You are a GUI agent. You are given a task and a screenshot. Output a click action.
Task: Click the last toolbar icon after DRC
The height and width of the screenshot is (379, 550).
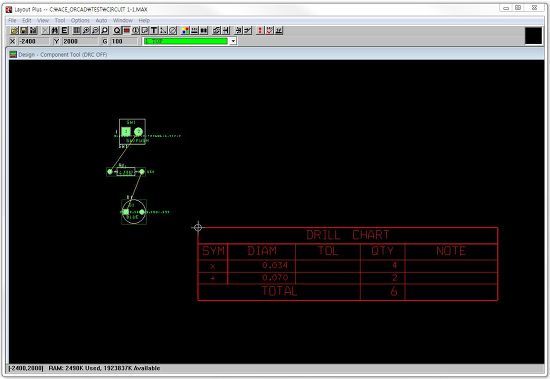pyautogui.click(x=279, y=31)
